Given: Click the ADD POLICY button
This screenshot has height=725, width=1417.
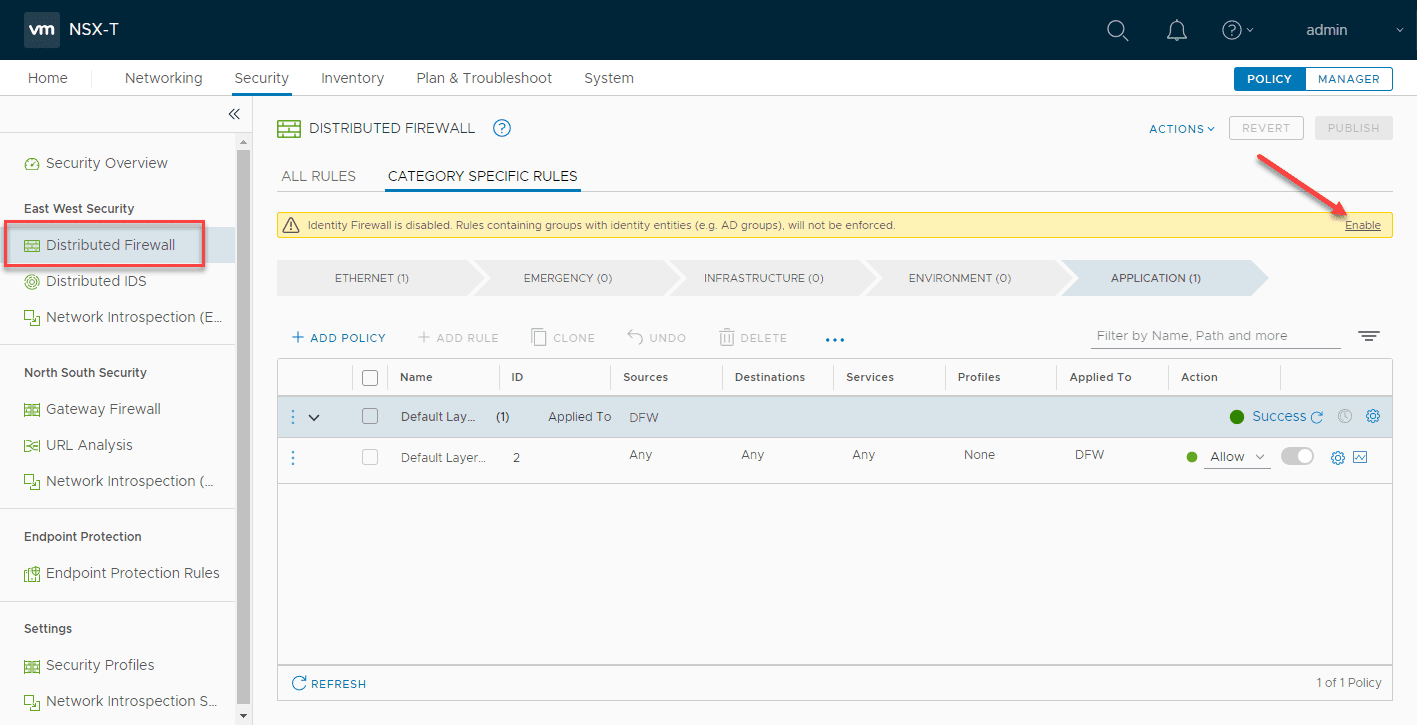Looking at the screenshot, I should point(338,337).
